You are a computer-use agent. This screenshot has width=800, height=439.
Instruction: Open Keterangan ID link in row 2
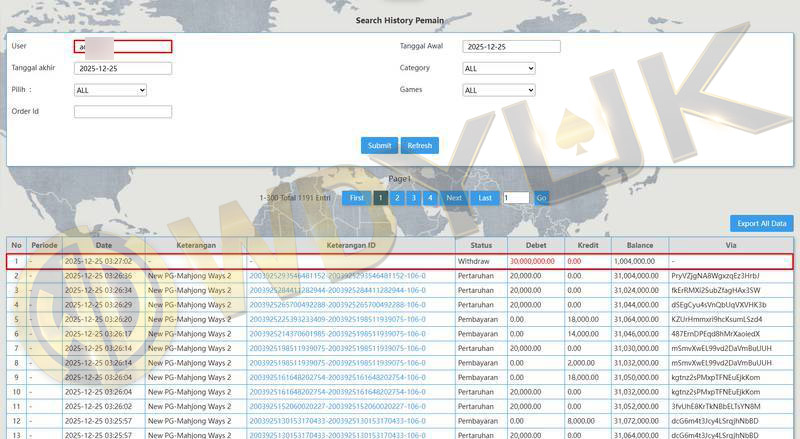(x=337, y=275)
